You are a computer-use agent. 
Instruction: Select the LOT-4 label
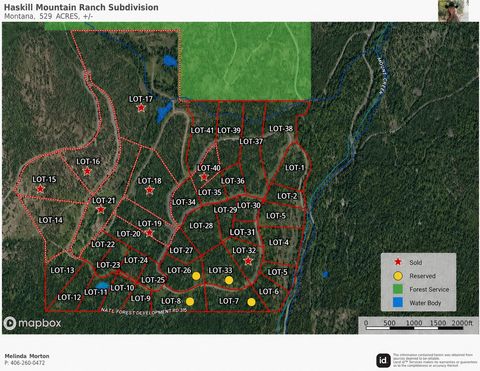pyautogui.click(x=279, y=242)
